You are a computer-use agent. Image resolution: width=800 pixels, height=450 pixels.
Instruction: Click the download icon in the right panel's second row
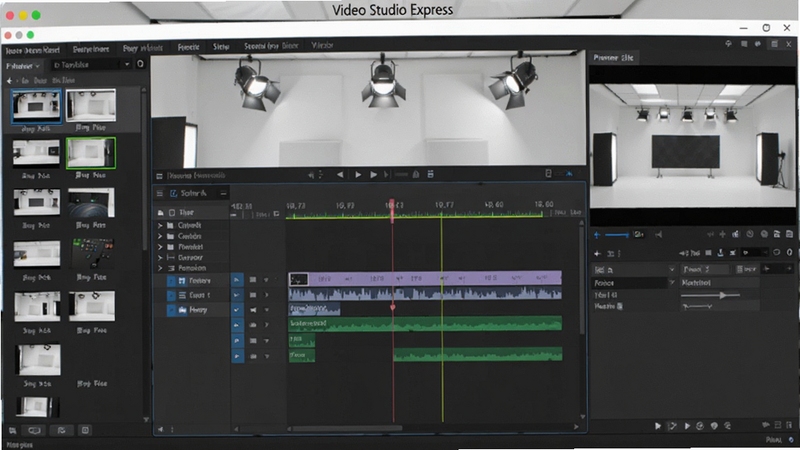(720, 253)
